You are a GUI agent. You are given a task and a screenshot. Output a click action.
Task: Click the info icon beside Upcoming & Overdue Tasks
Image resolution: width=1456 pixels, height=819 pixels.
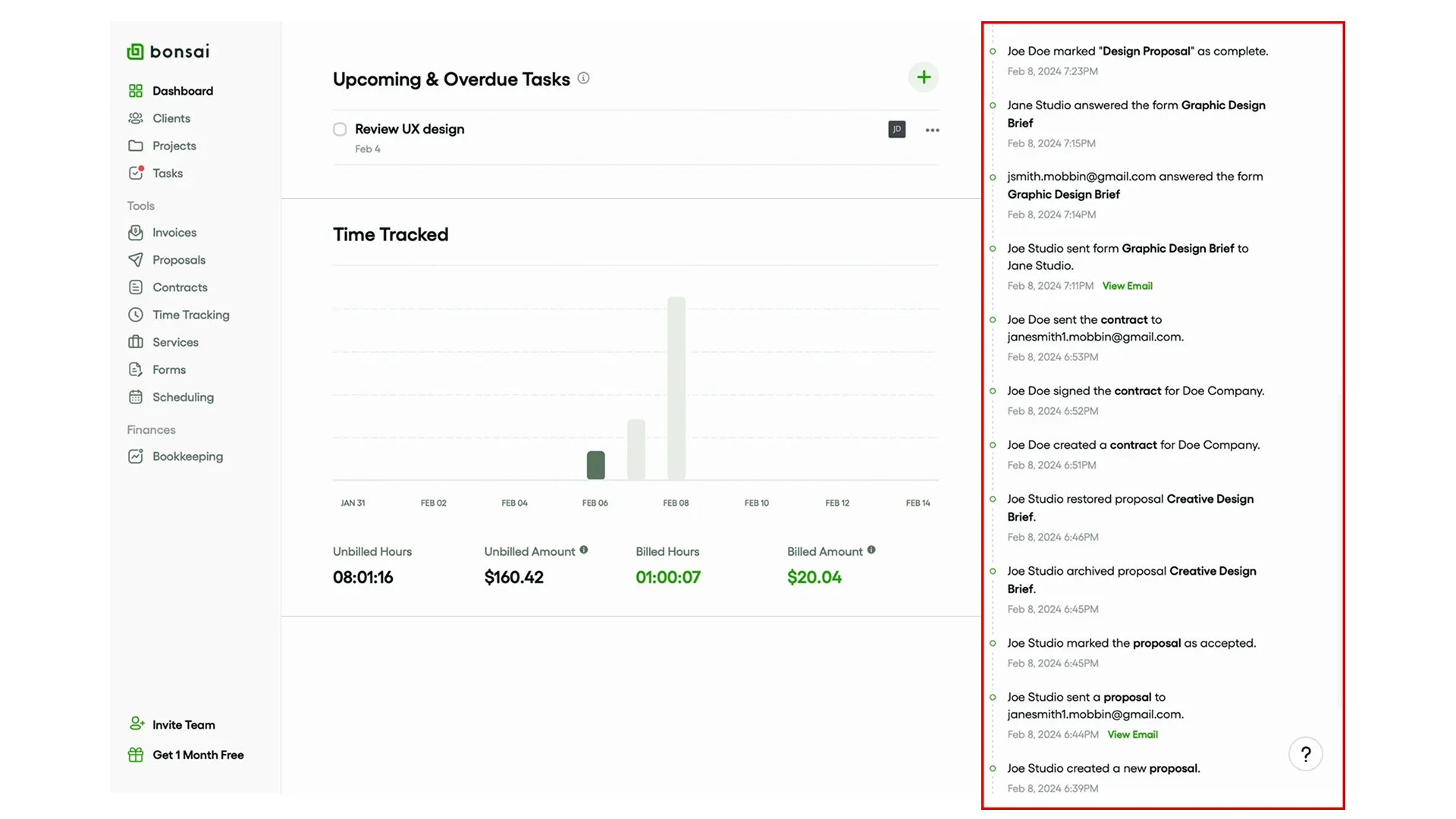(x=583, y=78)
